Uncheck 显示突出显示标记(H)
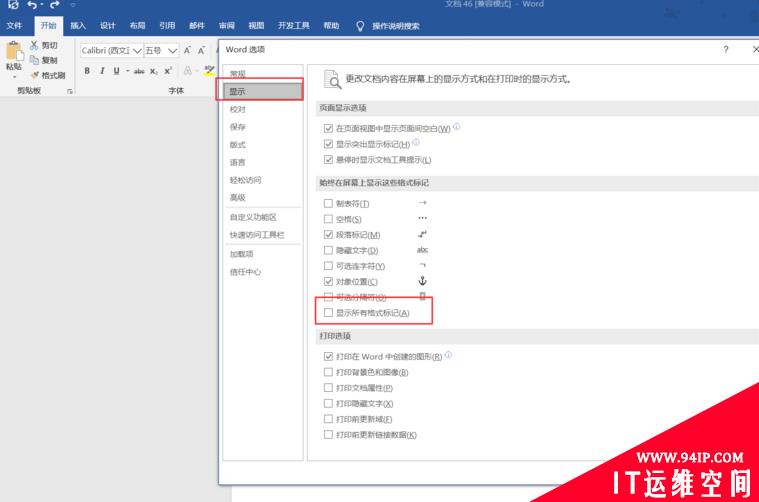 tap(328, 144)
